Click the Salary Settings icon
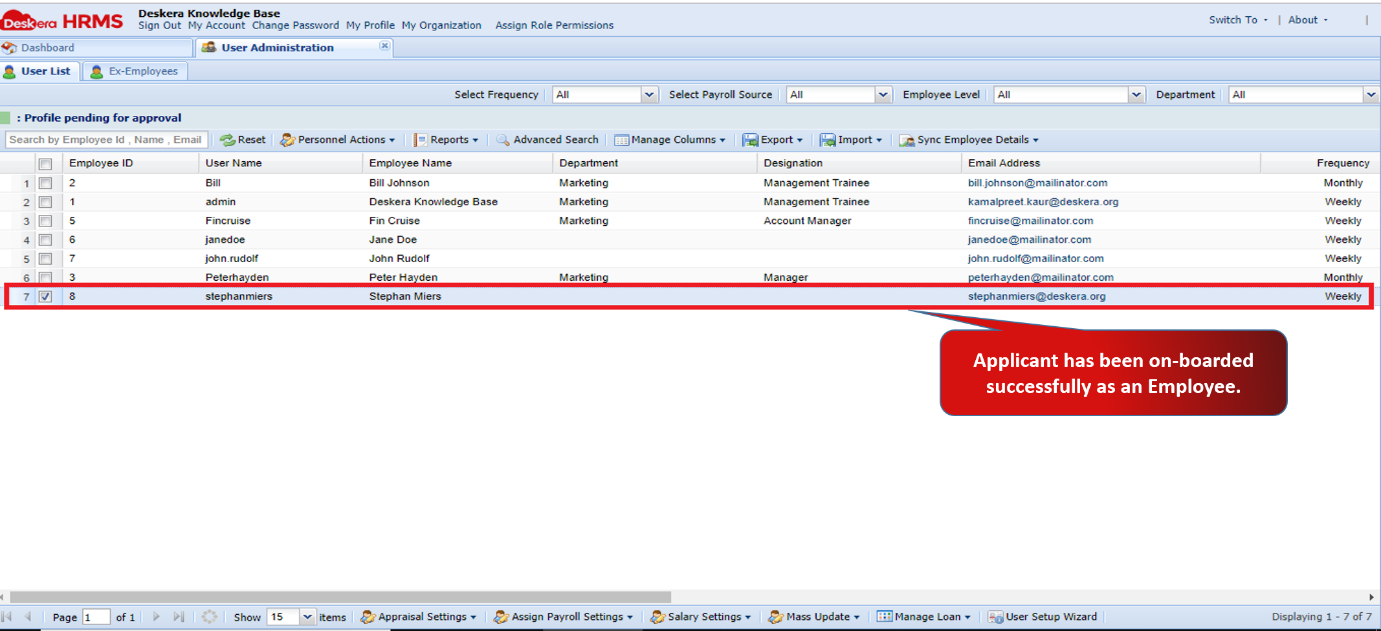1381x631 pixels. coord(658,617)
